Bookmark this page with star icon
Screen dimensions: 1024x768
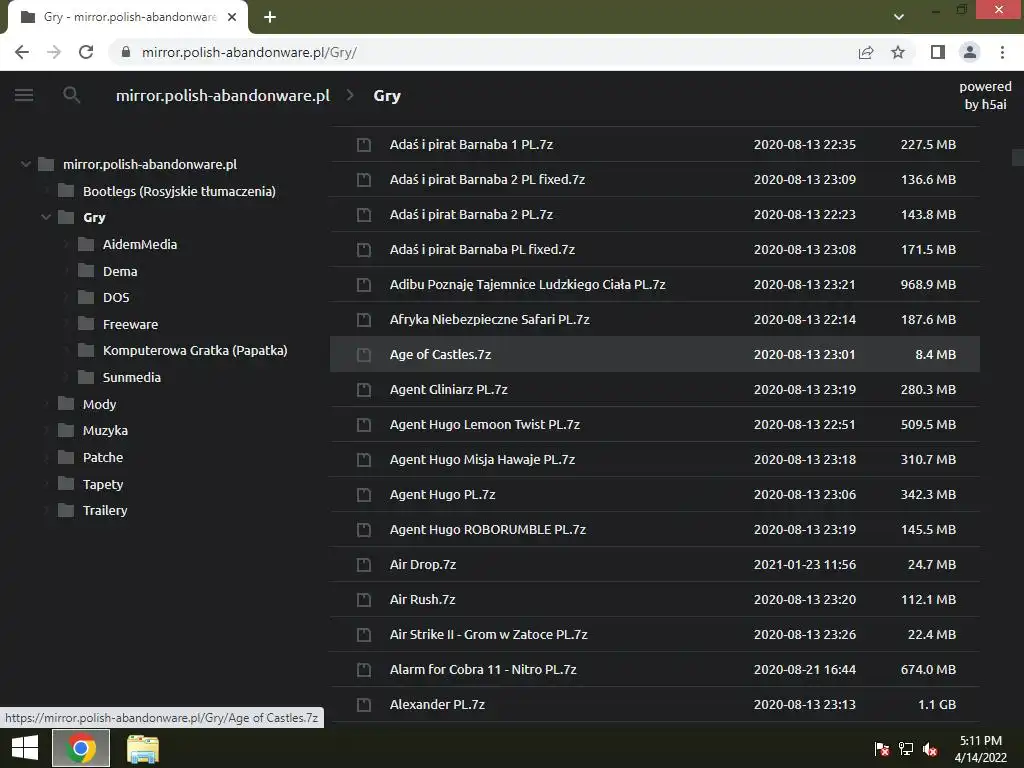pos(898,52)
